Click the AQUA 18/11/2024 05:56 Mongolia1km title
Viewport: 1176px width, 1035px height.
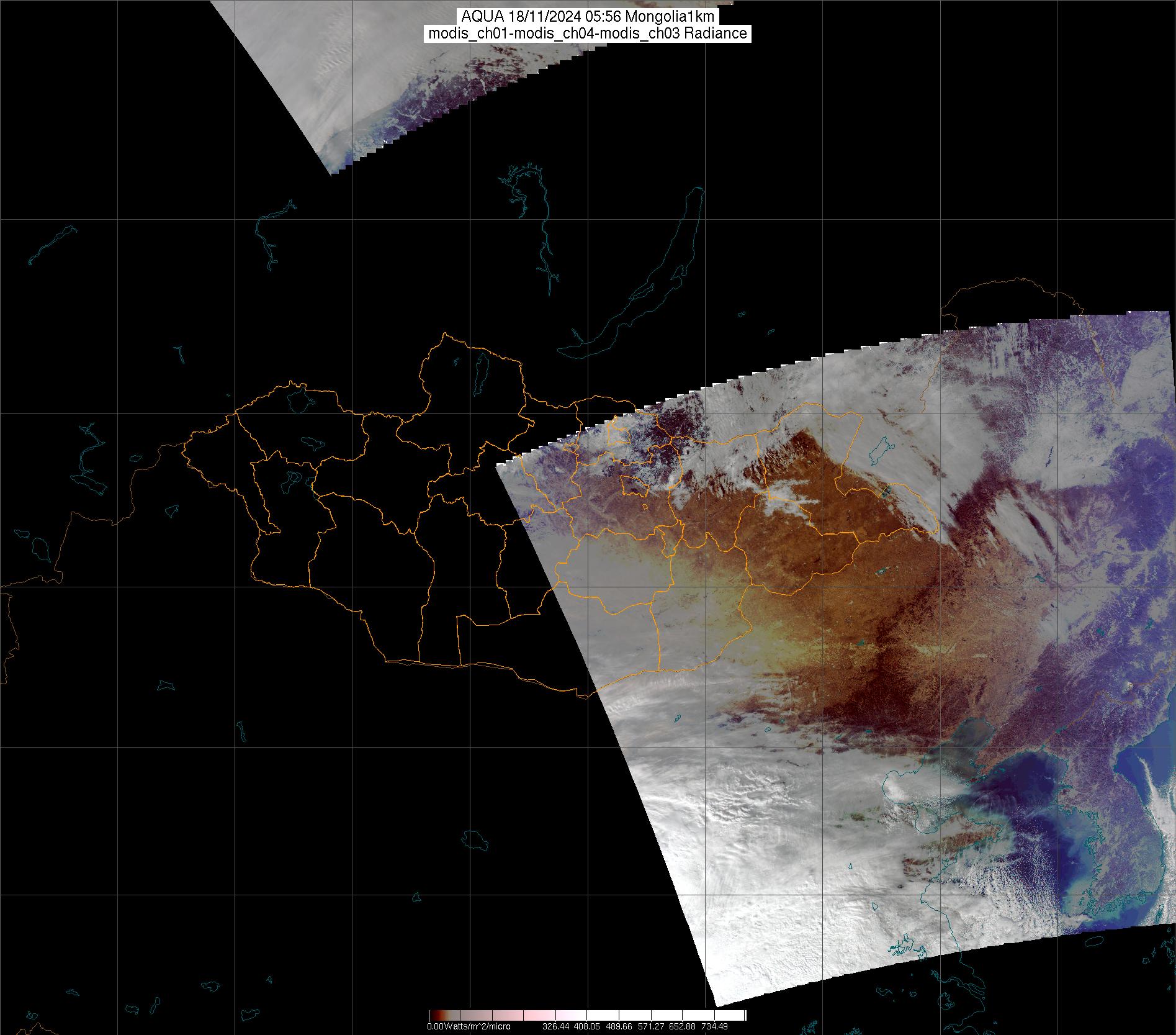point(588,17)
